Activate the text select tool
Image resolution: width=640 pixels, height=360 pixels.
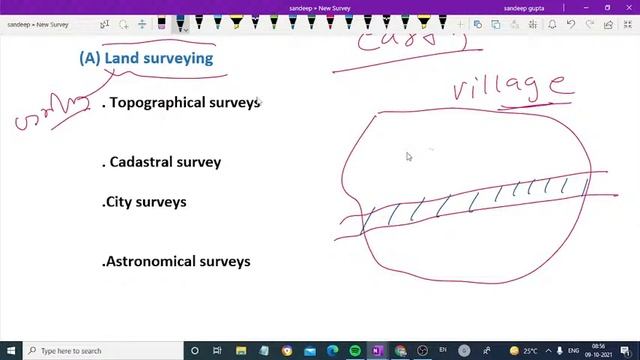coord(104,24)
